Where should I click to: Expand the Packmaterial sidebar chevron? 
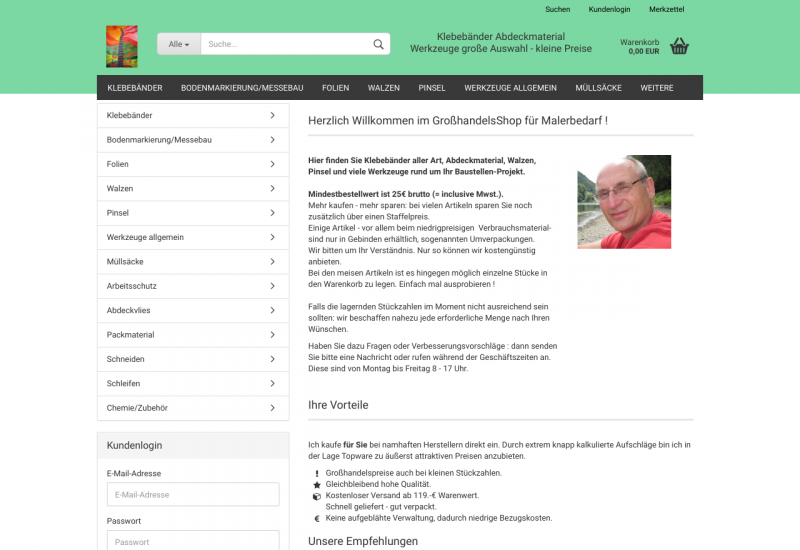tap(272, 335)
